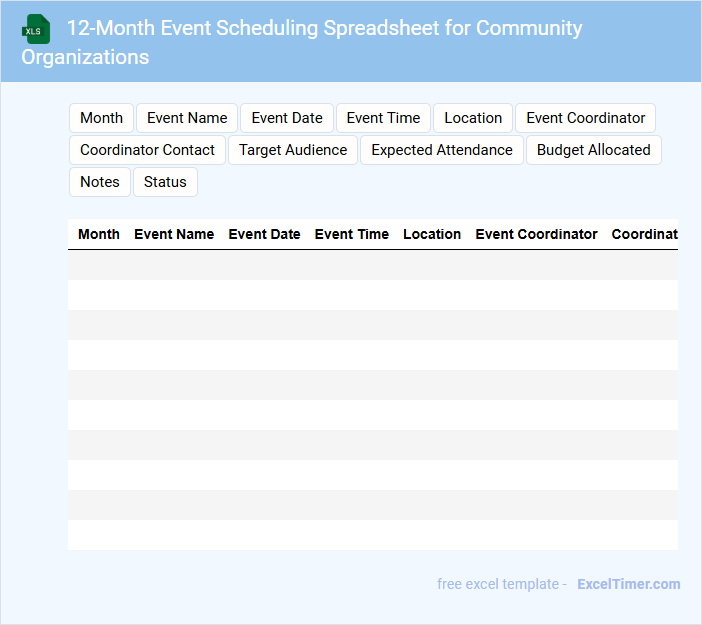
Task: Click the Expected Attendance tag
Action: point(442,150)
